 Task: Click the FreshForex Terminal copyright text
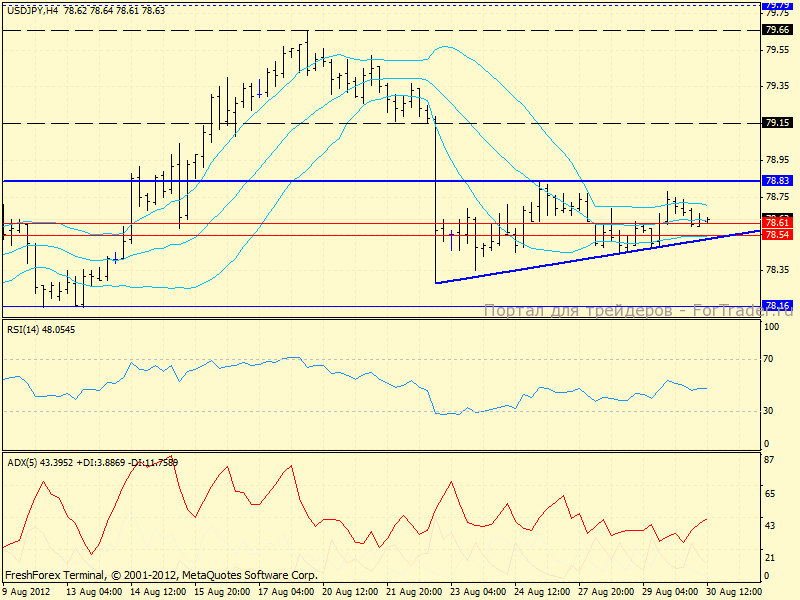pyautogui.click(x=160, y=575)
